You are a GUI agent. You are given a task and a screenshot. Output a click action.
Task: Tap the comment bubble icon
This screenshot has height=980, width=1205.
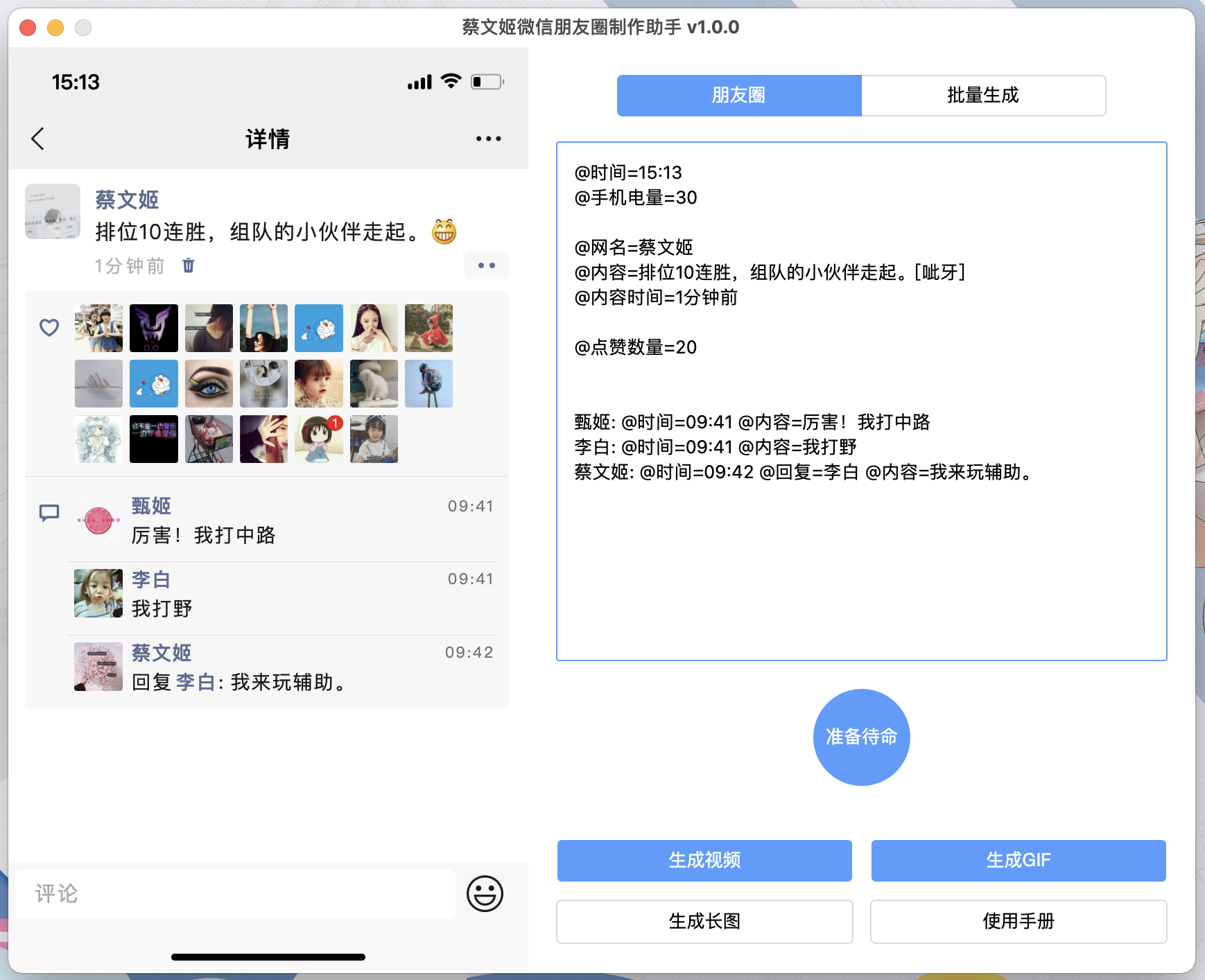click(x=49, y=513)
